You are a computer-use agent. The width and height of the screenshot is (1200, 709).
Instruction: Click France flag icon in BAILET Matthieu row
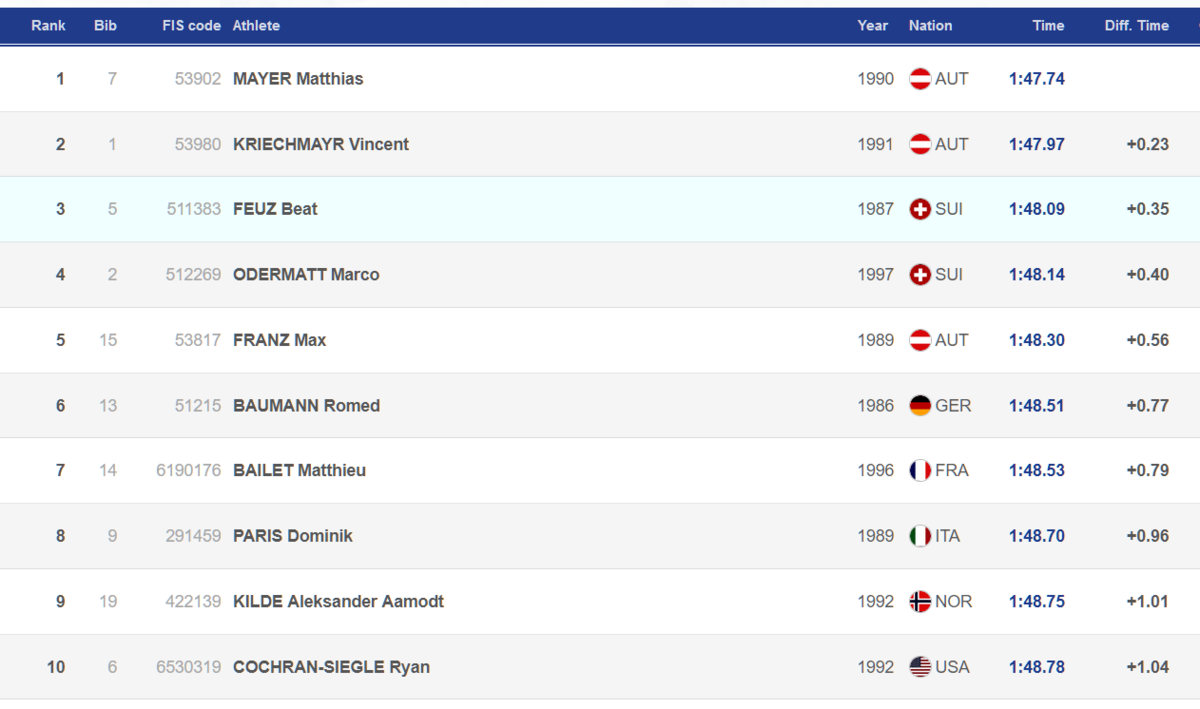click(920, 471)
